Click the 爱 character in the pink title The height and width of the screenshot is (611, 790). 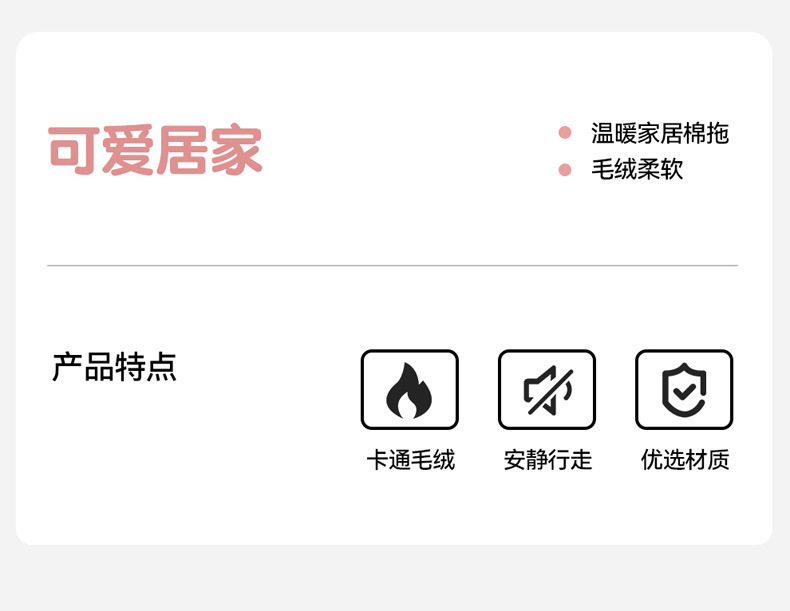(x=128, y=150)
